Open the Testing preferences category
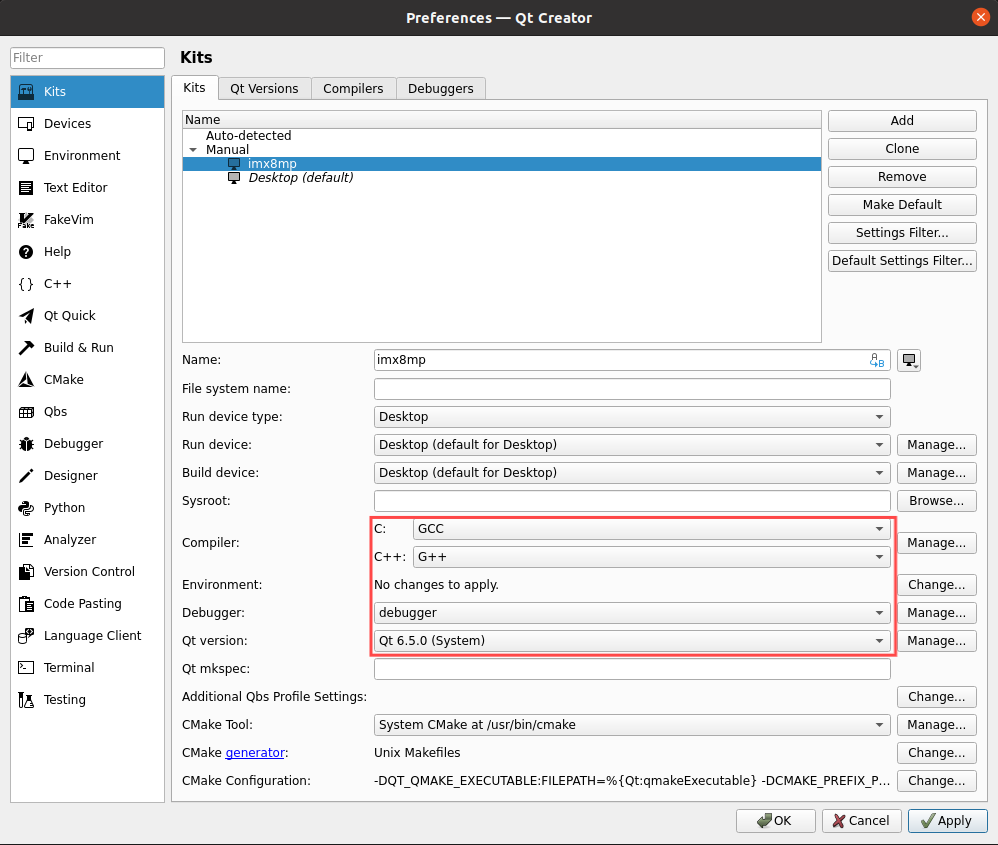 coord(87,700)
